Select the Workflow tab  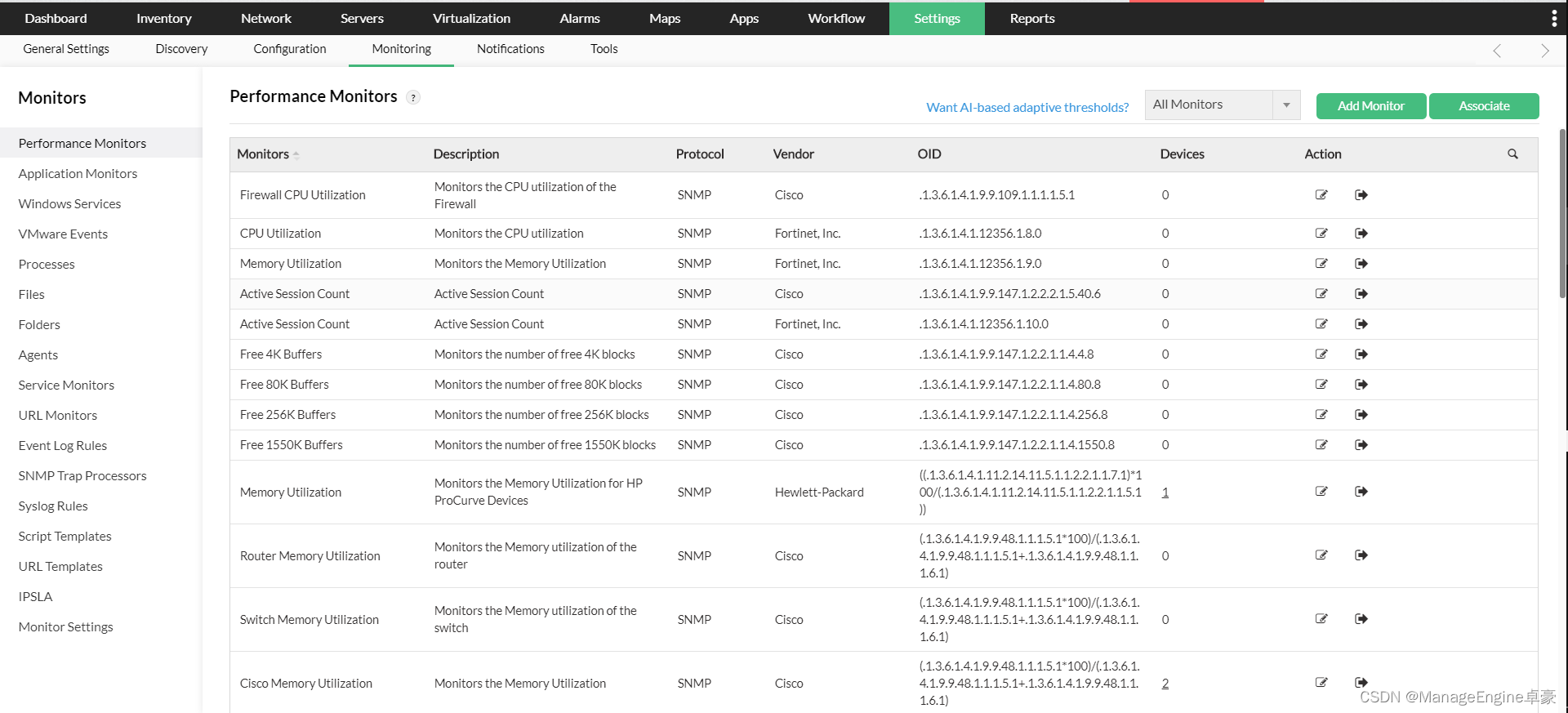point(836,18)
